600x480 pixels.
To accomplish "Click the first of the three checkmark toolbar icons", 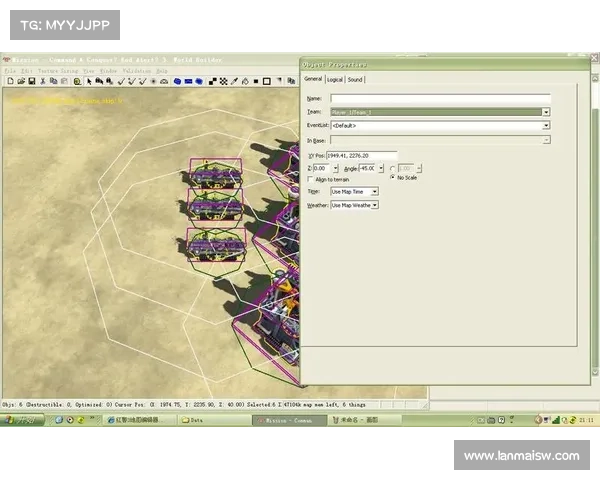I will pyautogui.click(x=121, y=81).
